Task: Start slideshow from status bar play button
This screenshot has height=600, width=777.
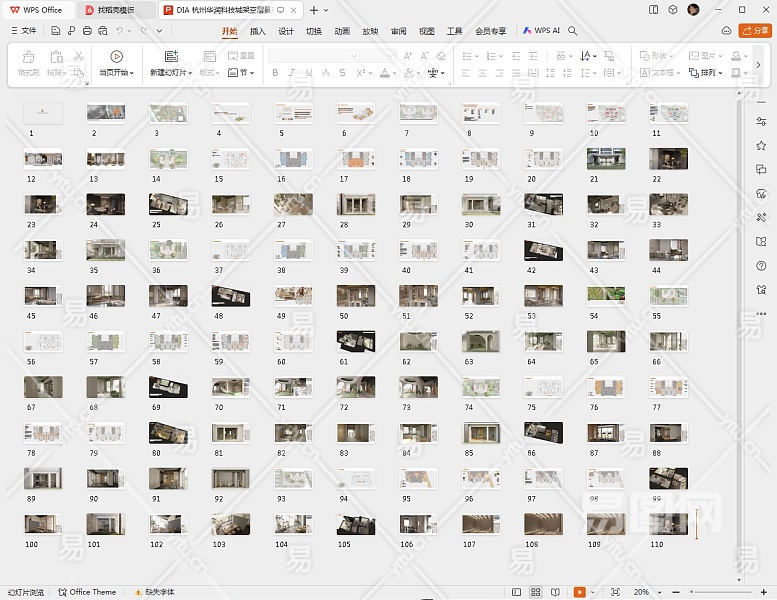Action: 579,592
